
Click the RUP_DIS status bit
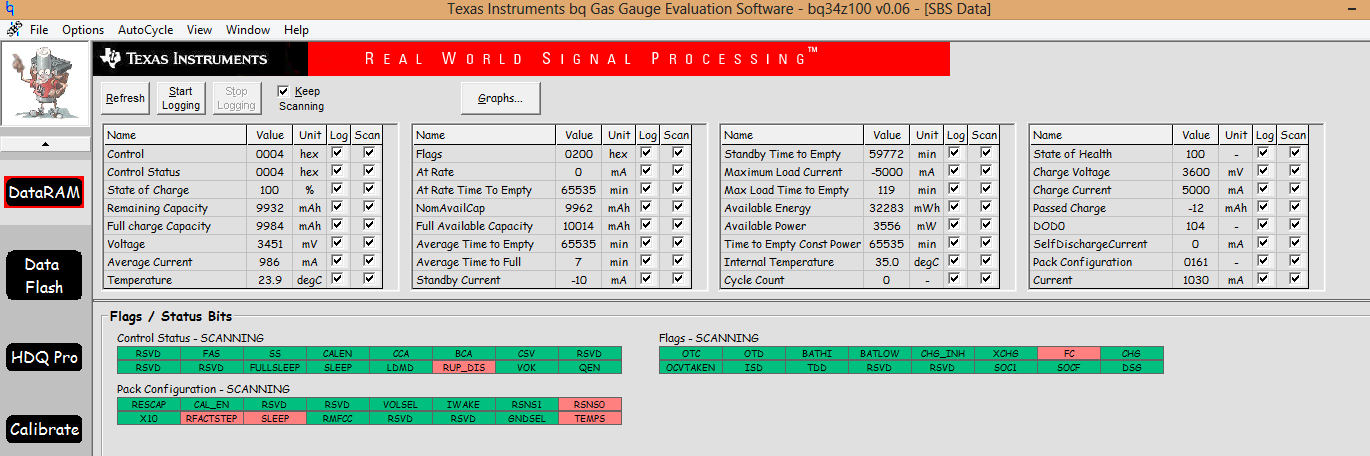464,368
